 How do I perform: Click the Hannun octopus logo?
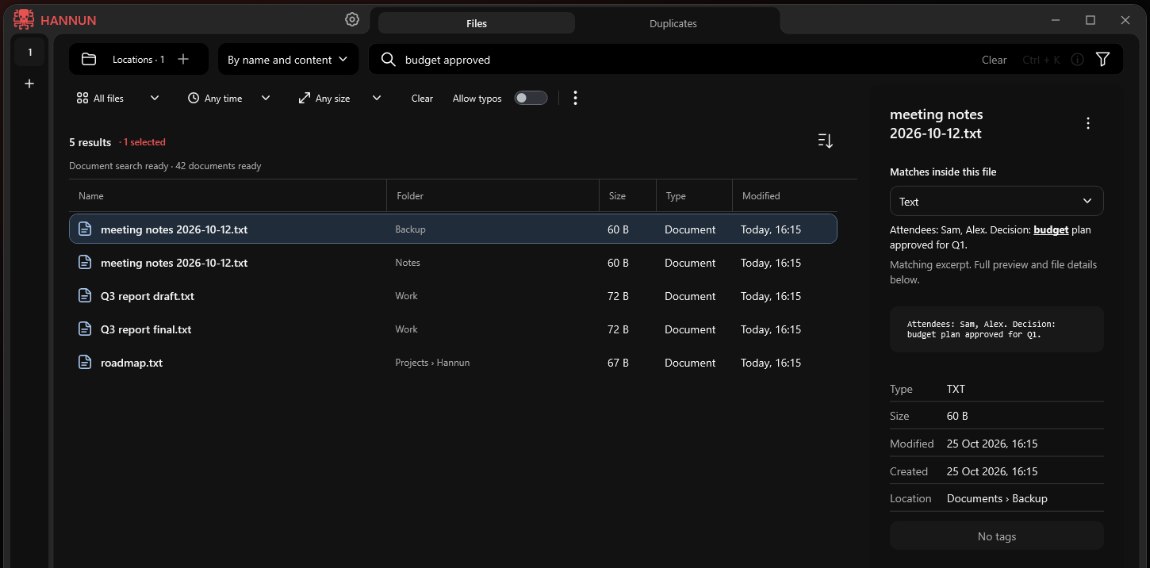23,20
